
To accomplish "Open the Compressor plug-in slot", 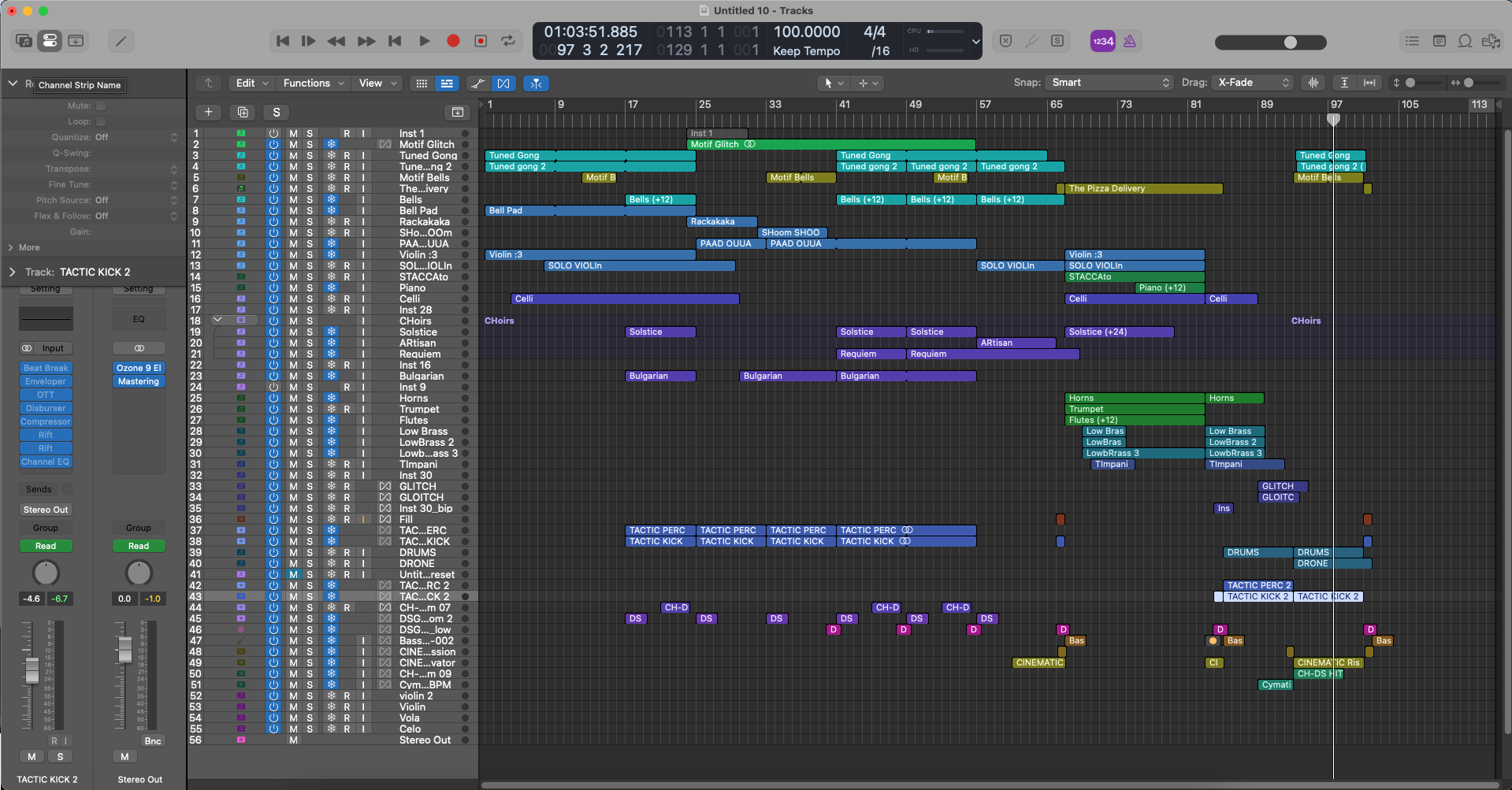I will 46,421.
